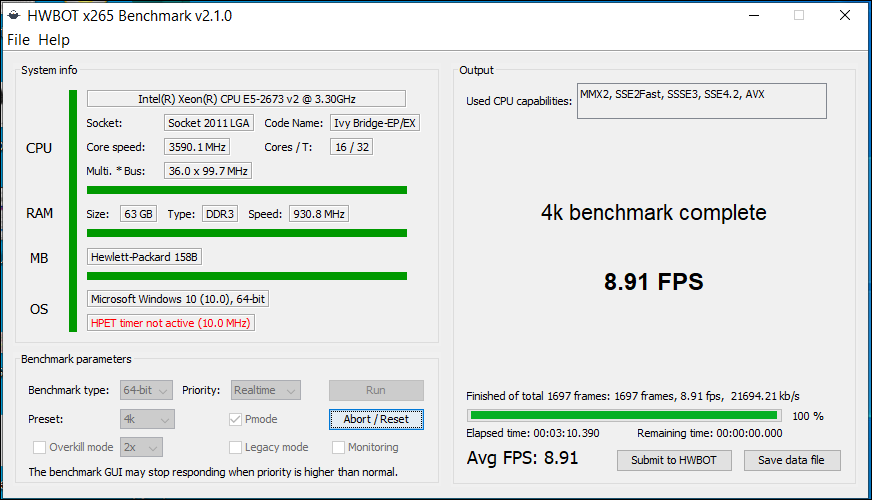Click the Save data file button
872x500 pixels.
point(792,461)
